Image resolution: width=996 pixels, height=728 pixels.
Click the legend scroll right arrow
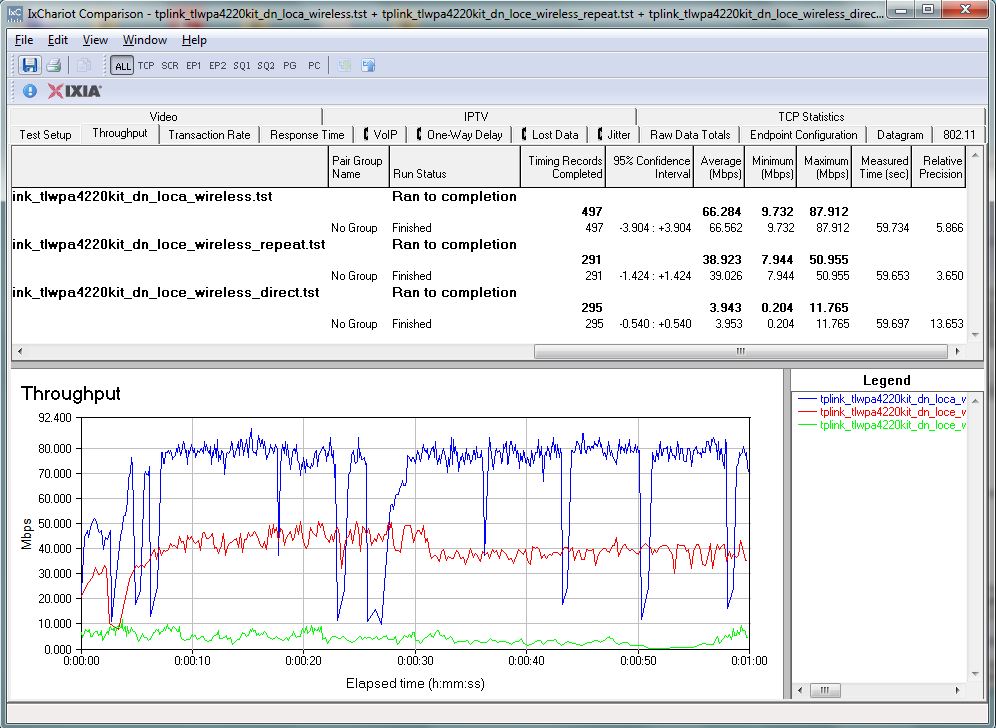(957, 690)
